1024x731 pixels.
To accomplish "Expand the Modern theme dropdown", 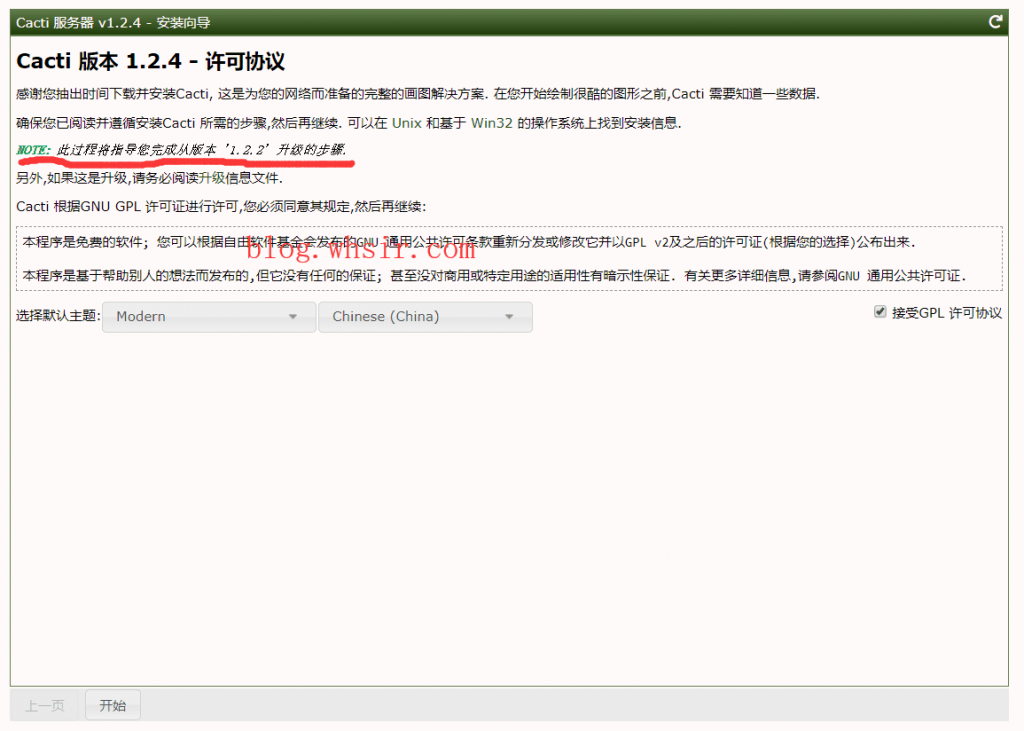I will [x=209, y=317].
